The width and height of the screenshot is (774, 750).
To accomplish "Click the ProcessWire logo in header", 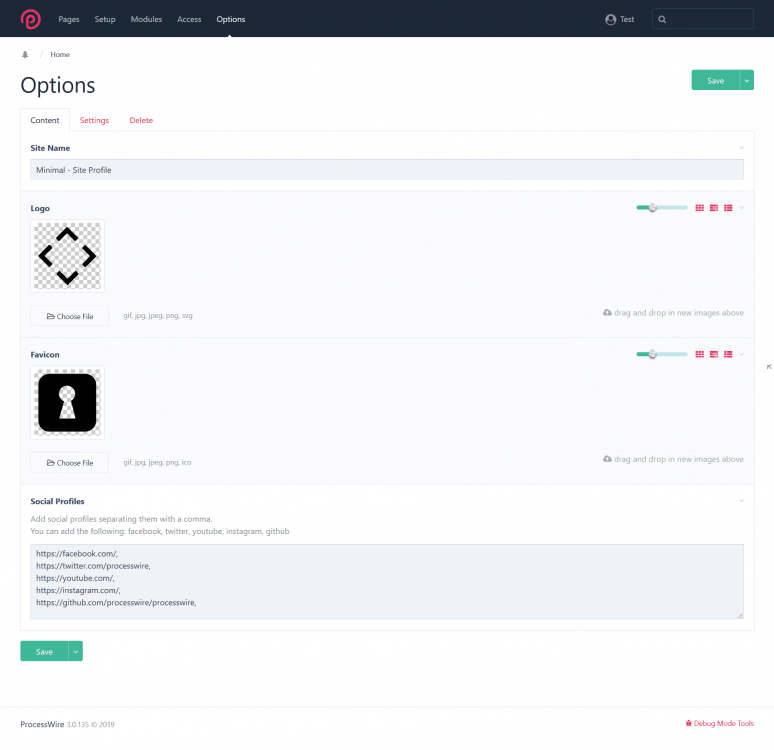I will (x=32, y=19).
